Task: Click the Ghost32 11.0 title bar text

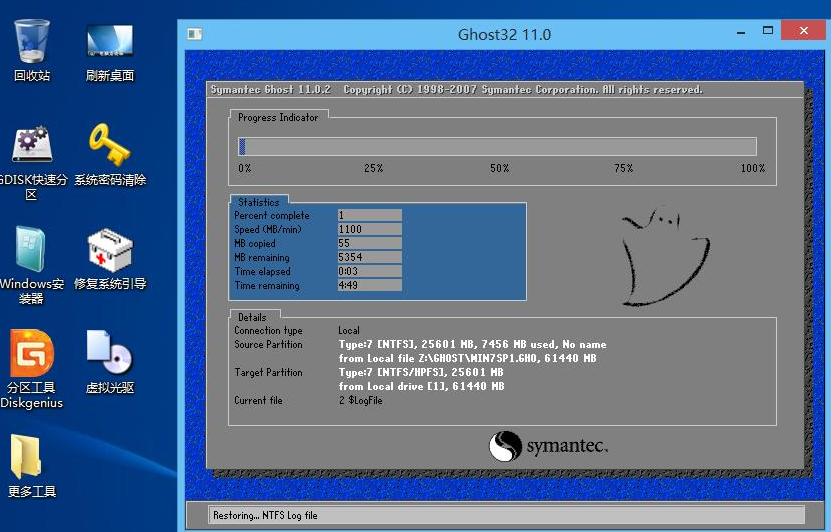Action: pos(504,34)
